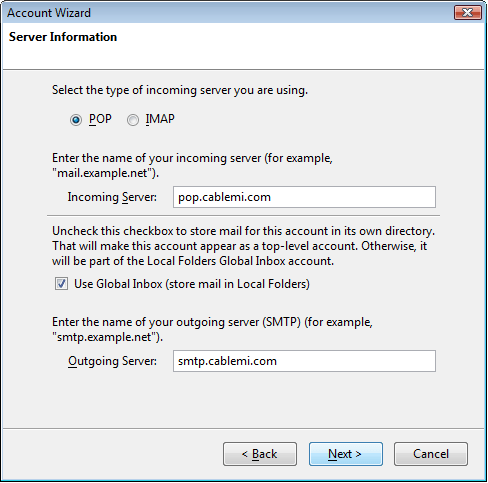Select the IMAP radio button
This screenshot has height=483, width=488.
(133, 120)
